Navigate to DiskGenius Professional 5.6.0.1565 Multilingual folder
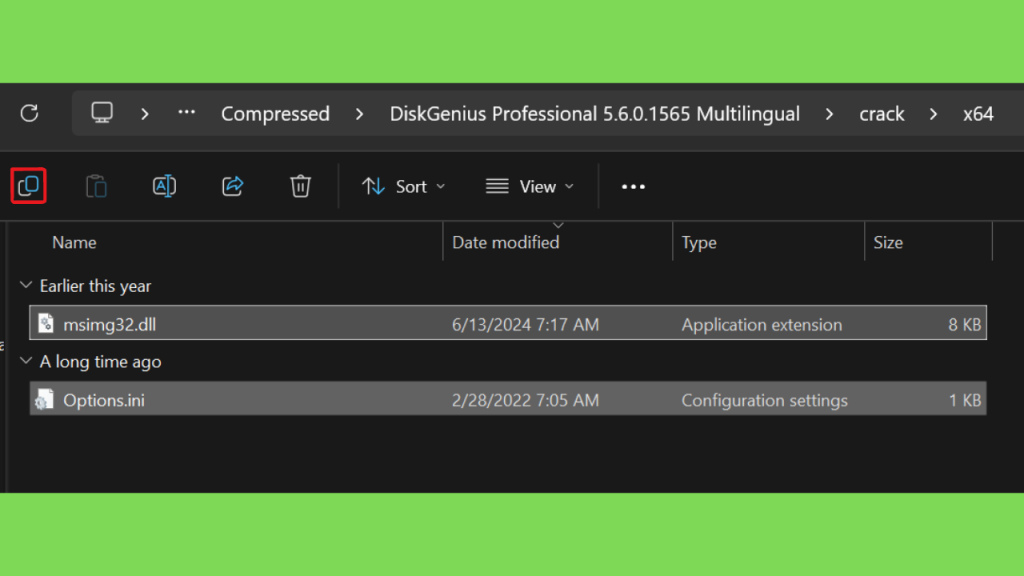This screenshot has height=576, width=1024. point(595,114)
